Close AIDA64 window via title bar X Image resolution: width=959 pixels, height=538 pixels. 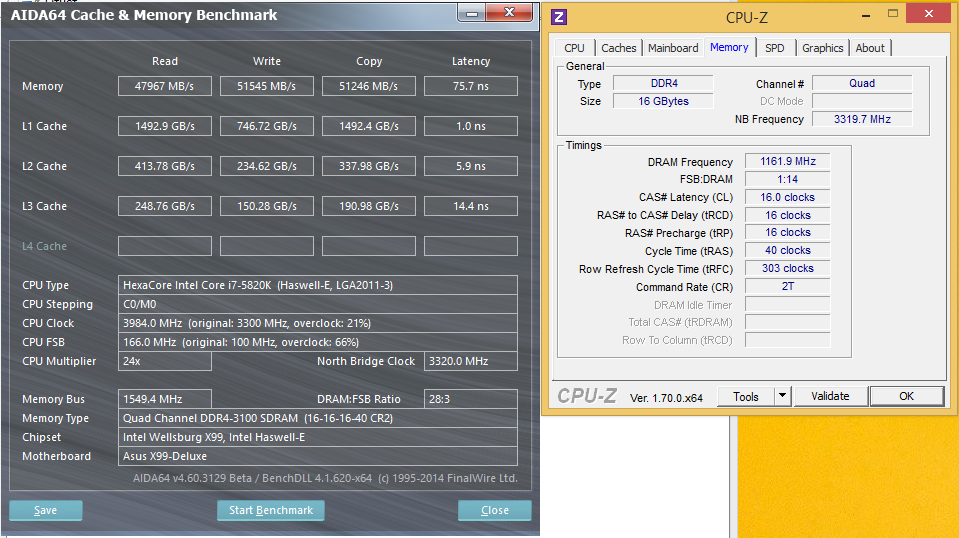509,13
